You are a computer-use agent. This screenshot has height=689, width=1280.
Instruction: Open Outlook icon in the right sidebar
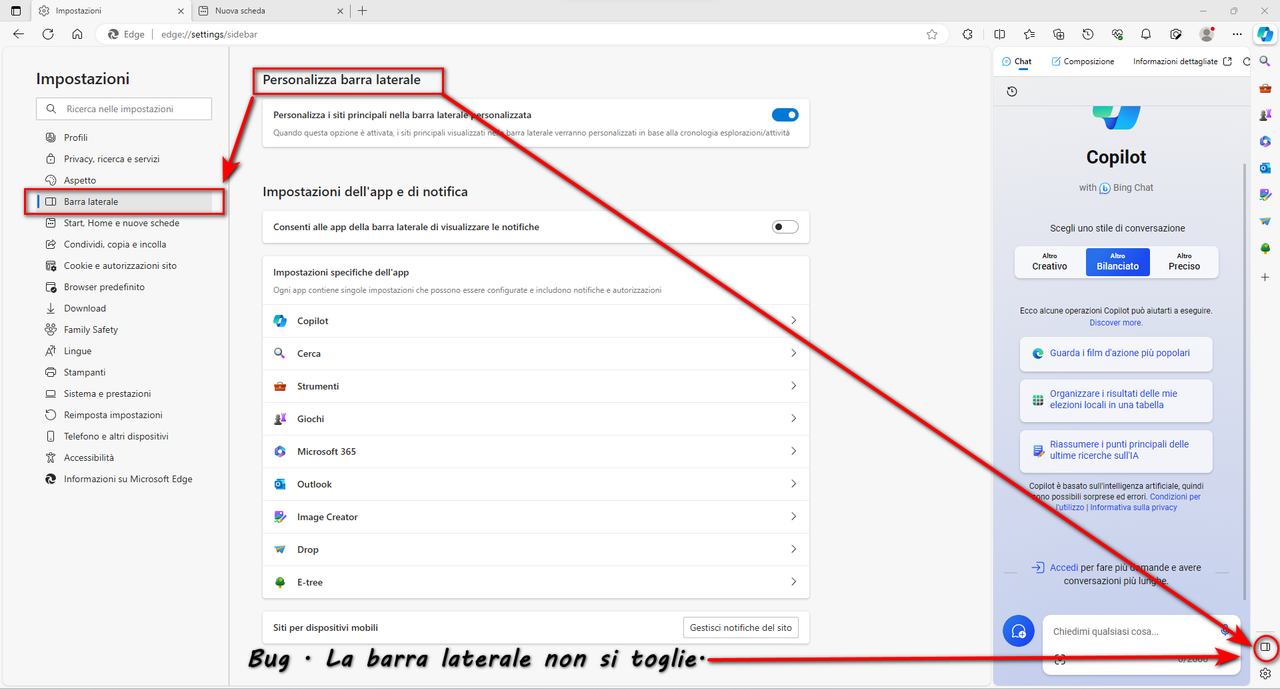(1265, 168)
